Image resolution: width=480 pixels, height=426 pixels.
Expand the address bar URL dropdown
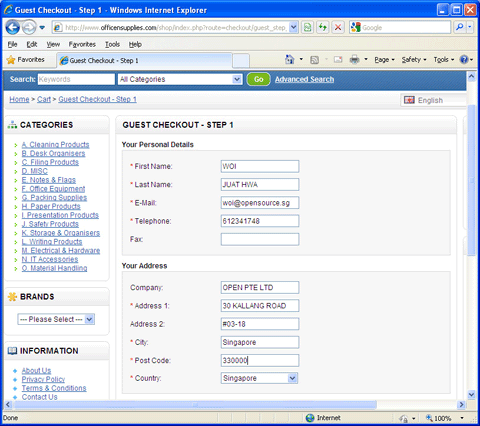point(293,27)
